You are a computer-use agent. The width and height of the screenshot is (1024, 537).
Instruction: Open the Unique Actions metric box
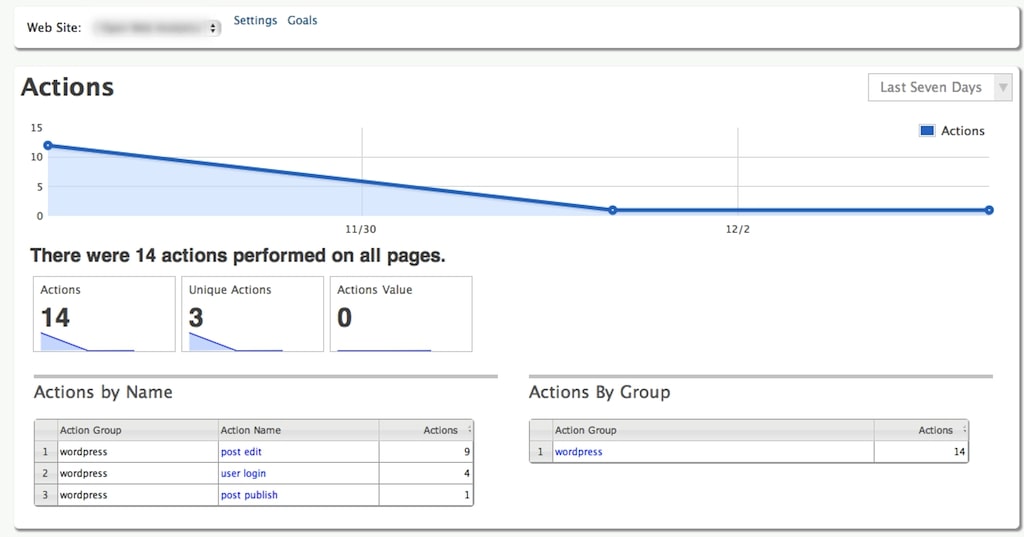pos(253,314)
